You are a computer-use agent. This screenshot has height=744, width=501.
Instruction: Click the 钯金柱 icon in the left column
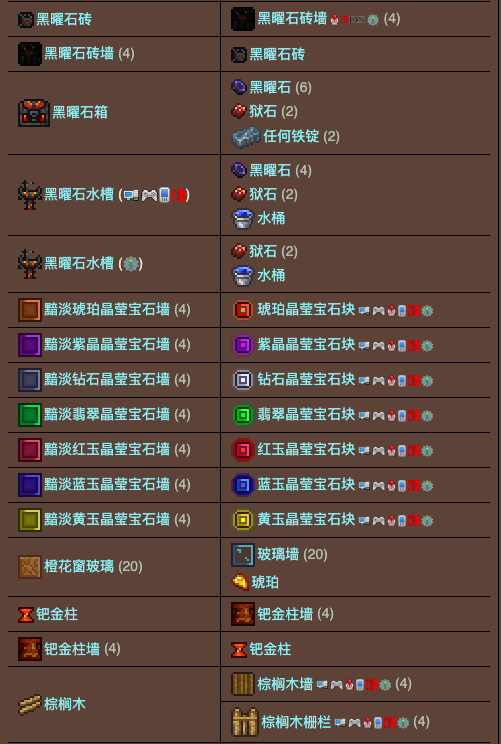click(x=26, y=615)
